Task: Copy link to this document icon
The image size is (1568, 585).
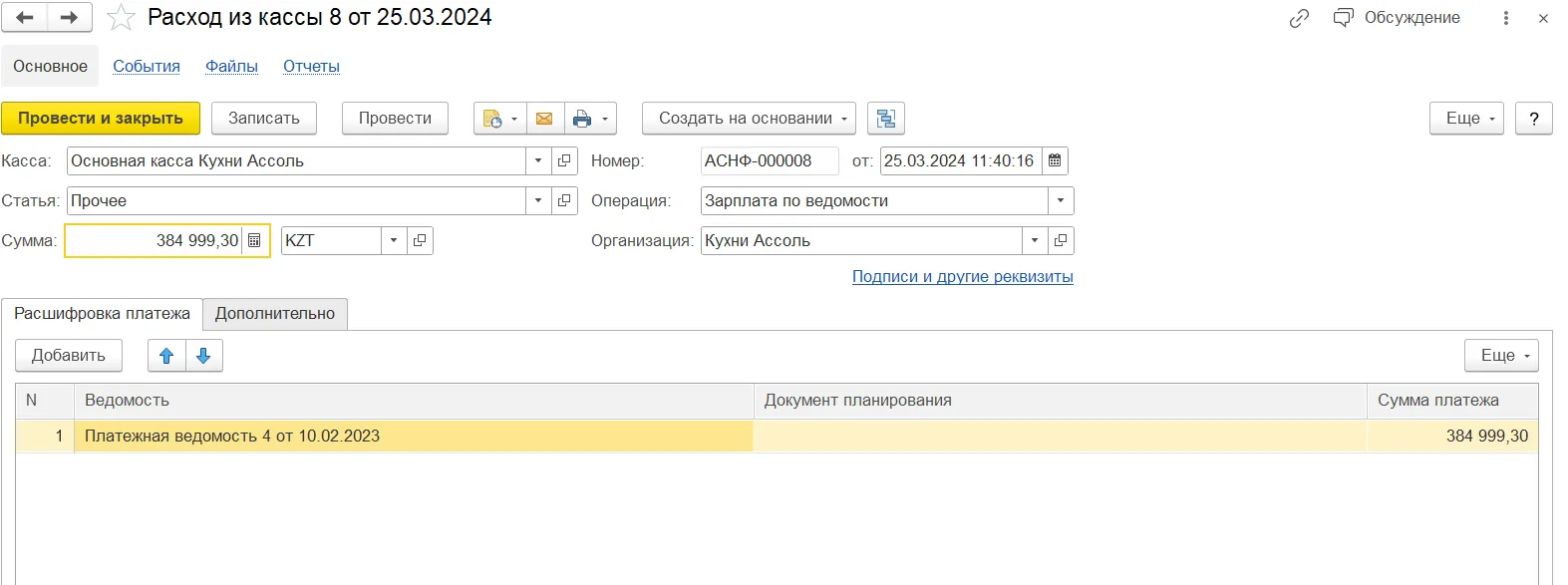Action: (x=1299, y=18)
